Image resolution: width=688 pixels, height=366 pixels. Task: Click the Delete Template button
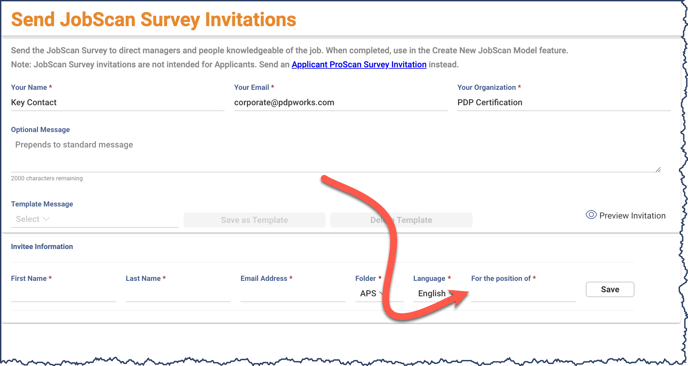pos(401,220)
